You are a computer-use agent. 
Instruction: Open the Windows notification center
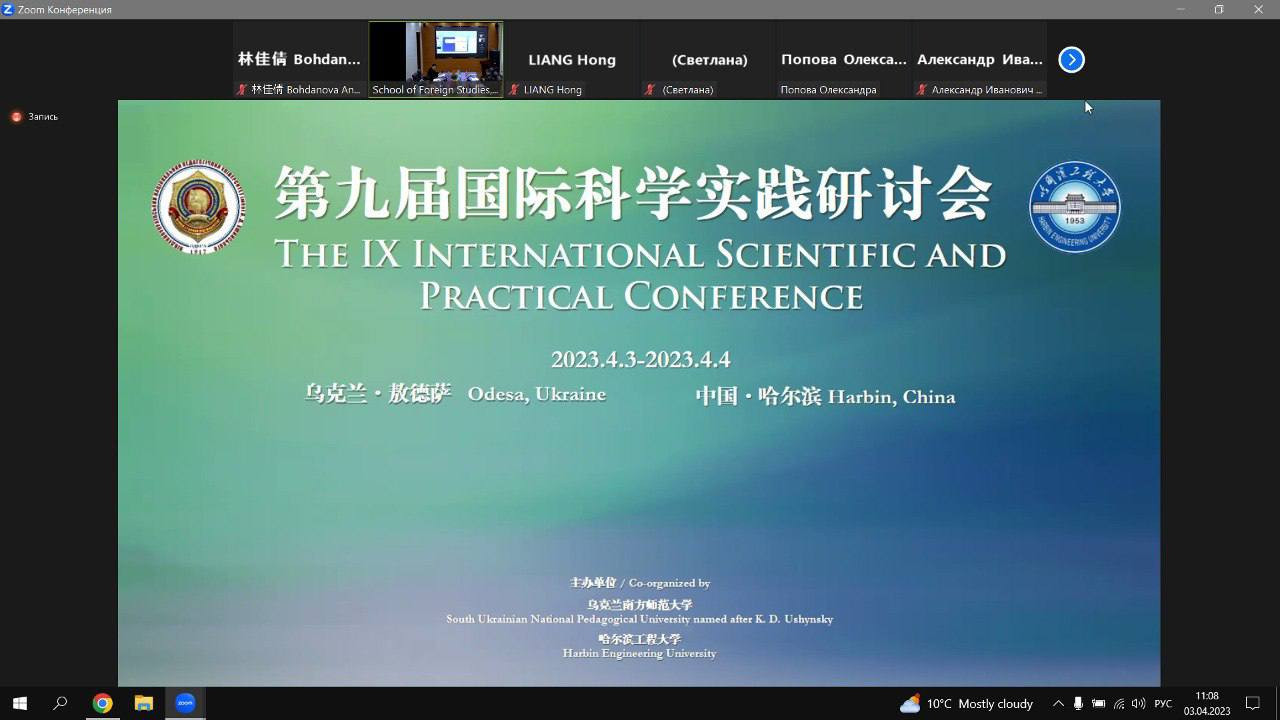click(1252, 704)
